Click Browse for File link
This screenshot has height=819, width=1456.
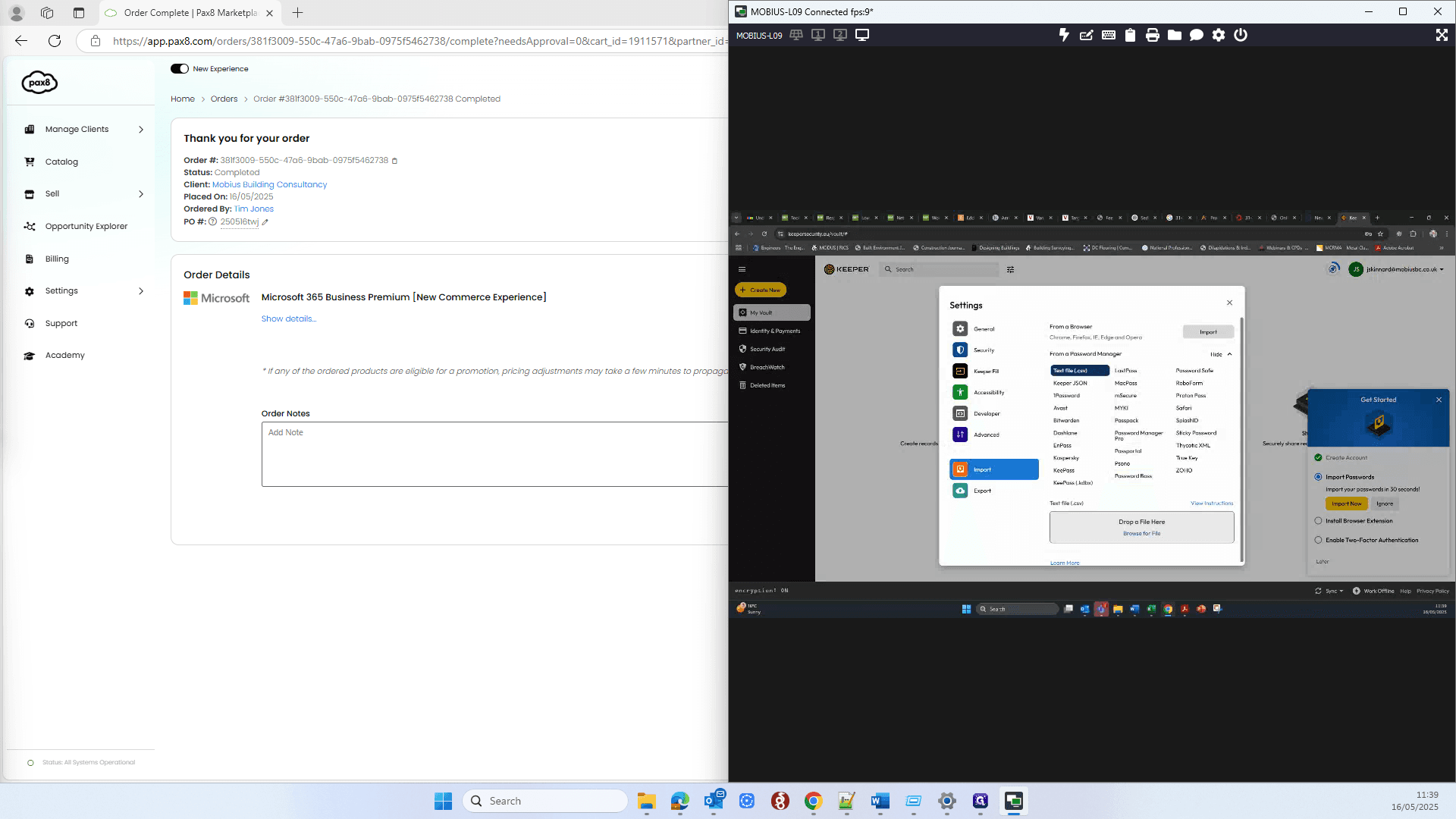1141,534
